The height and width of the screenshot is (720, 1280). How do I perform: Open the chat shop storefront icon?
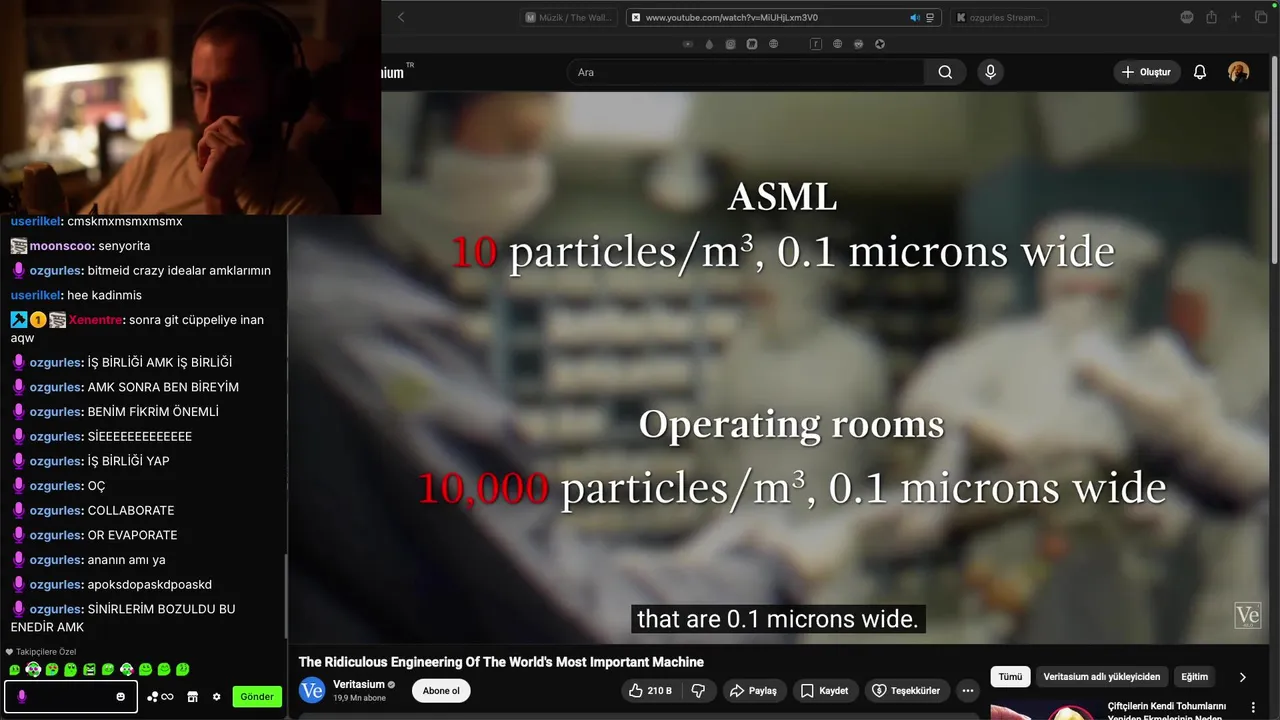[x=193, y=697]
